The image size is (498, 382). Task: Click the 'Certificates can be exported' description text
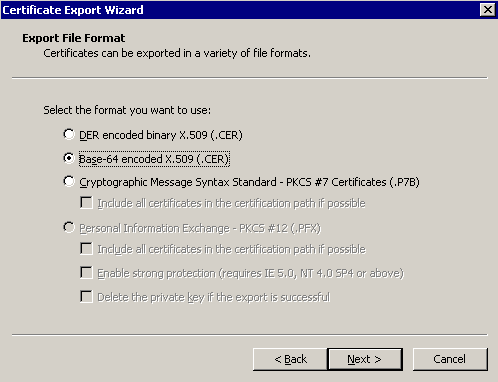click(x=177, y=53)
